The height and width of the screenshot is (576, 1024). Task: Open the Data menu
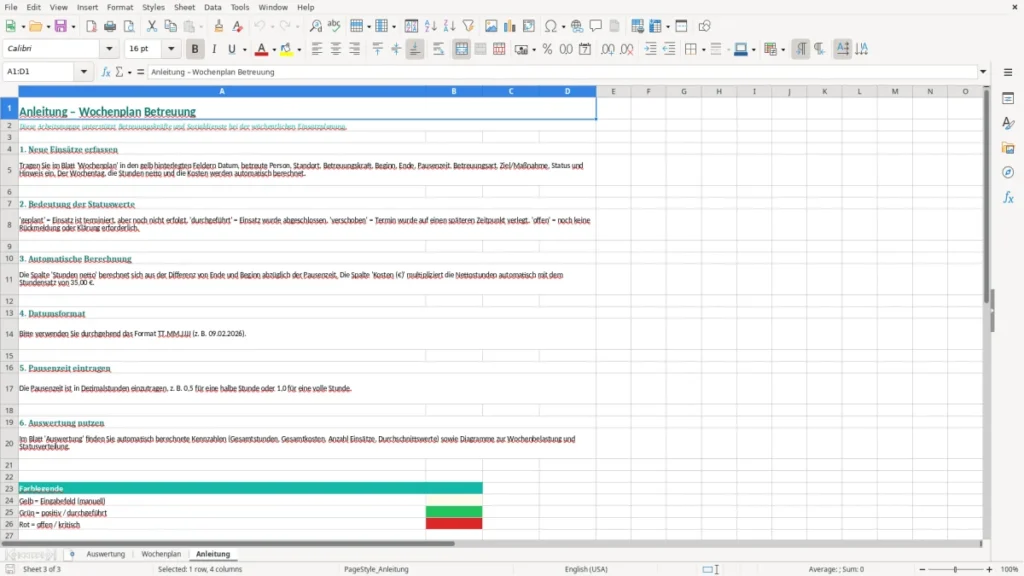212,7
